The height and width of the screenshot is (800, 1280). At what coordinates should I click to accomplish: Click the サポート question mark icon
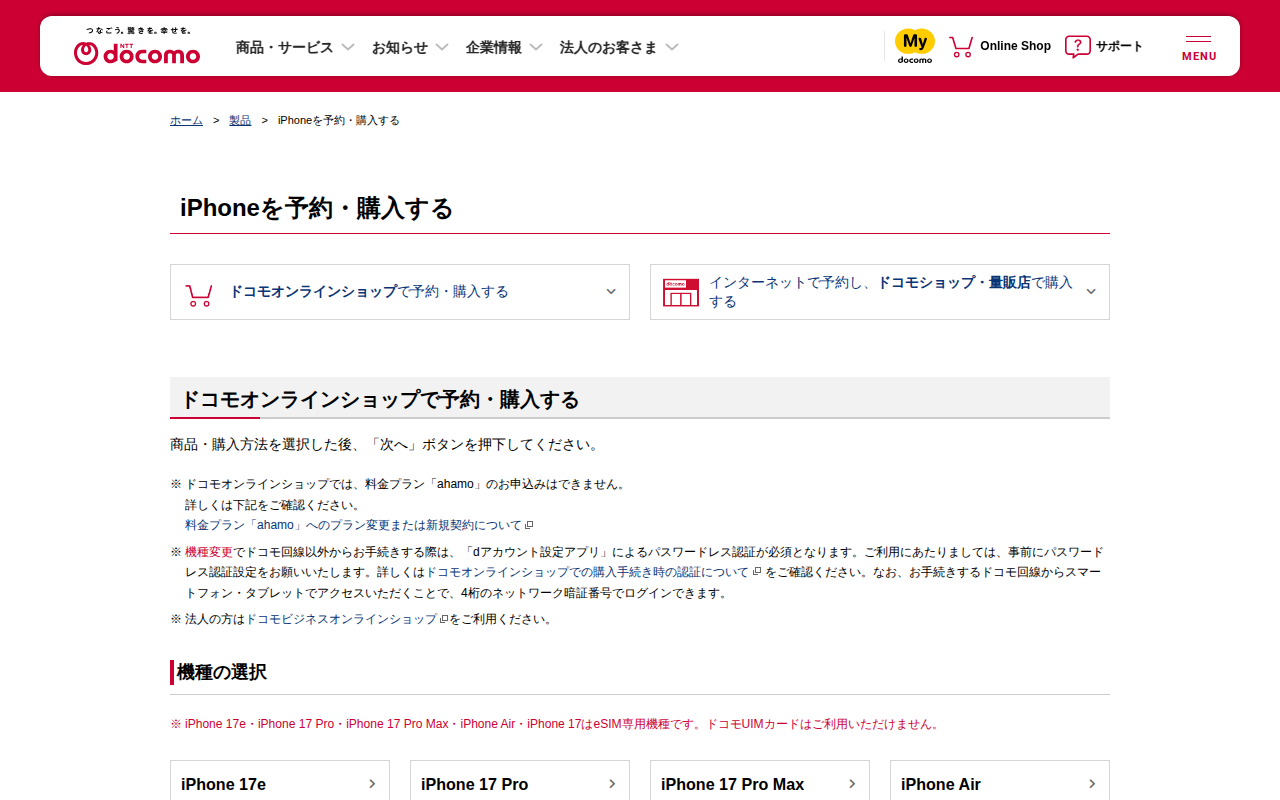(1077, 47)
